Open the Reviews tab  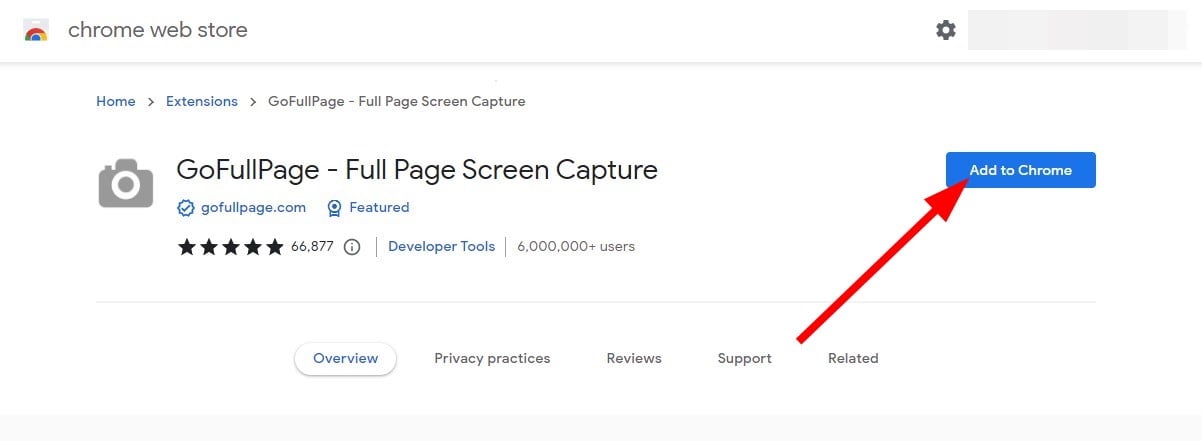tap(634, 358)
